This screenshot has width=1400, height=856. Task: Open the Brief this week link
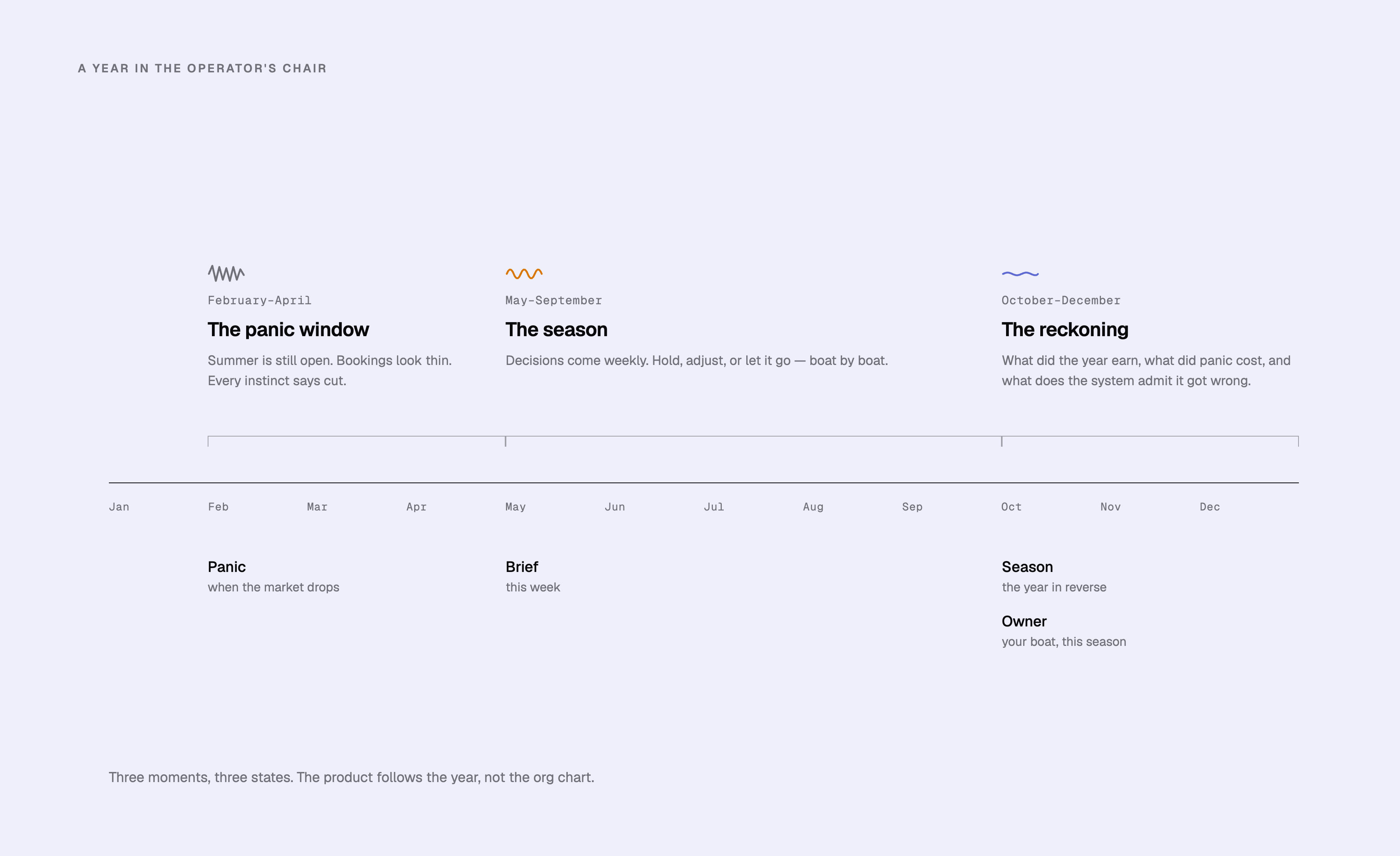(x=533, y=576)
